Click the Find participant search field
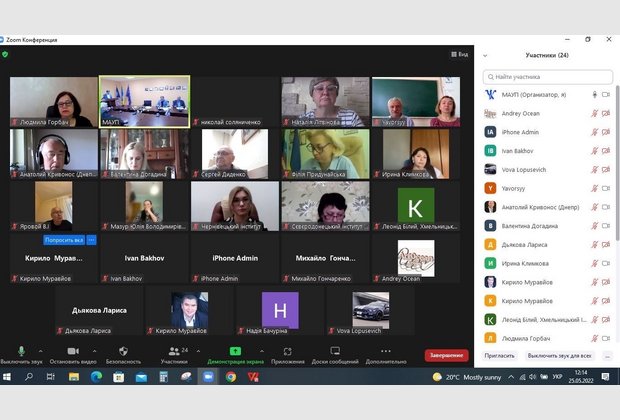 click(548, 75)
